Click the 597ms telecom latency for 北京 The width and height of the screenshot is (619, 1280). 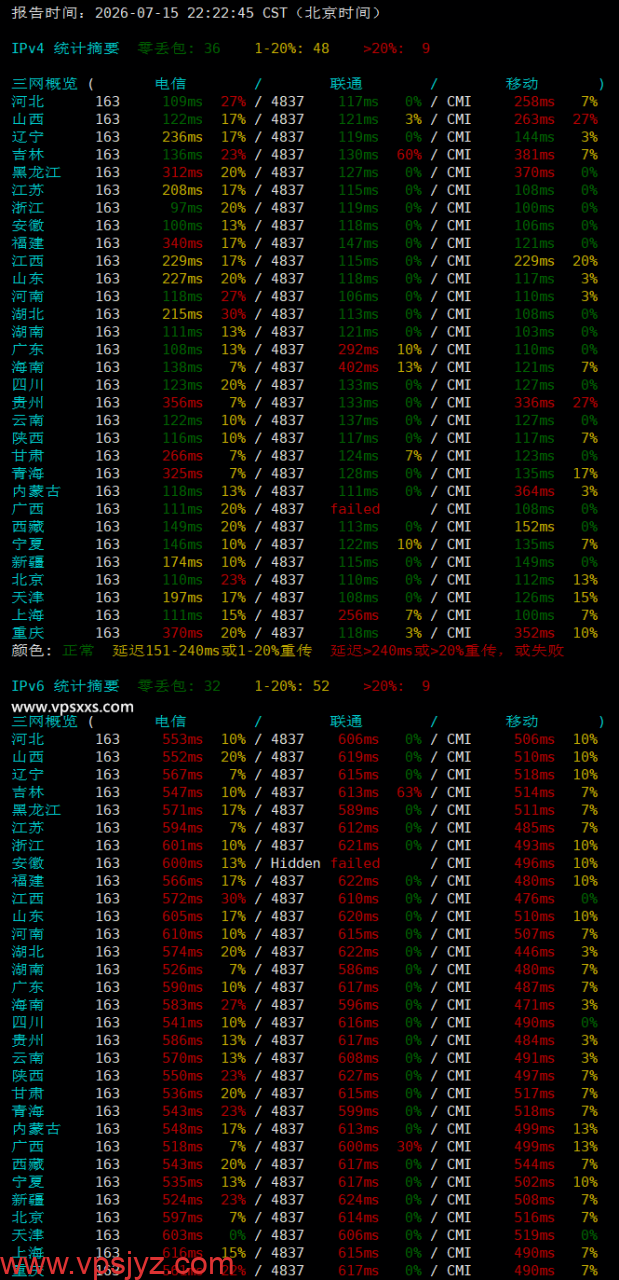coord(182,1218)
